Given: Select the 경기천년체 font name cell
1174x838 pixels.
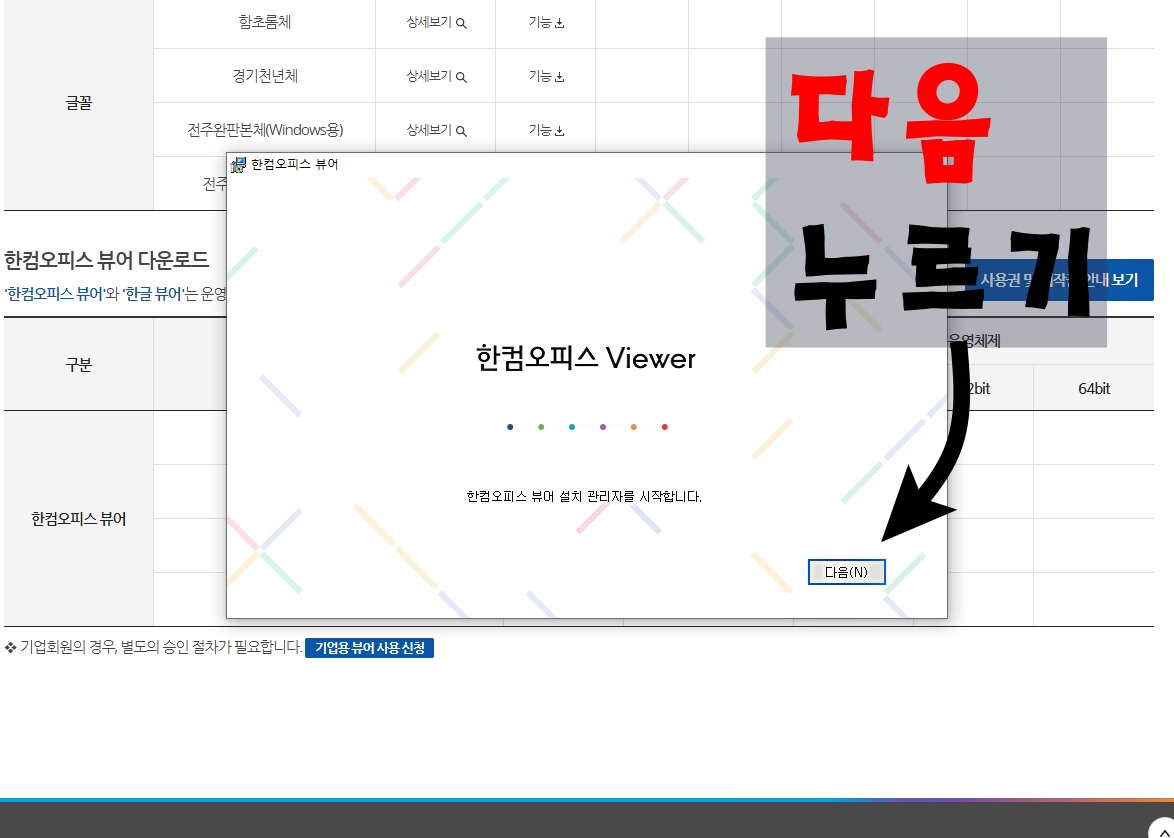Looking at the screenshot, I should pyautogui.click(x=264, y=76).
